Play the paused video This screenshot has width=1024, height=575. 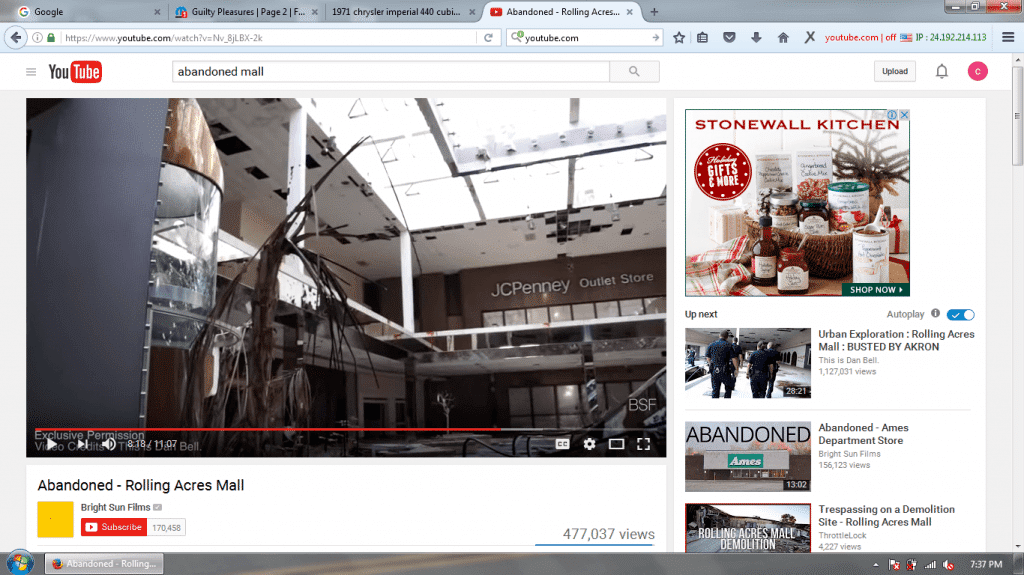[51, 444]
